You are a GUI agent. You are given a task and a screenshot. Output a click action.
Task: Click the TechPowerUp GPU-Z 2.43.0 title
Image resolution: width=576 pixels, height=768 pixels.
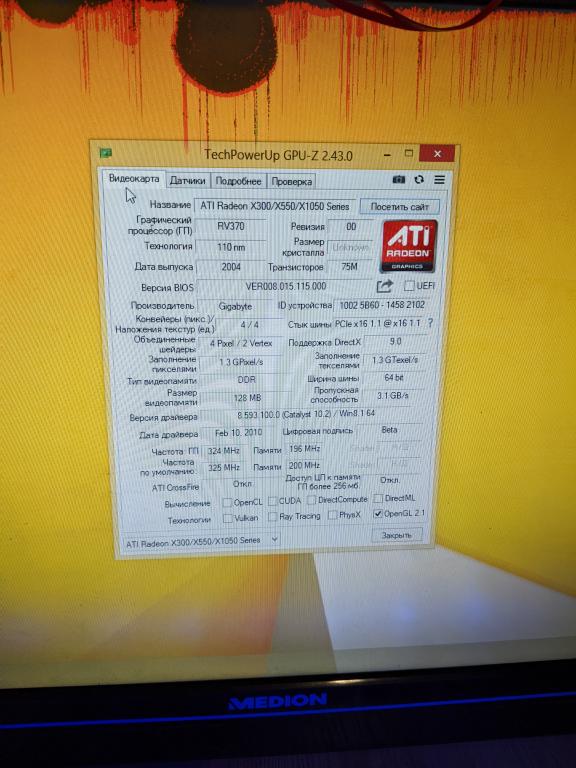(x=278, y=155)
